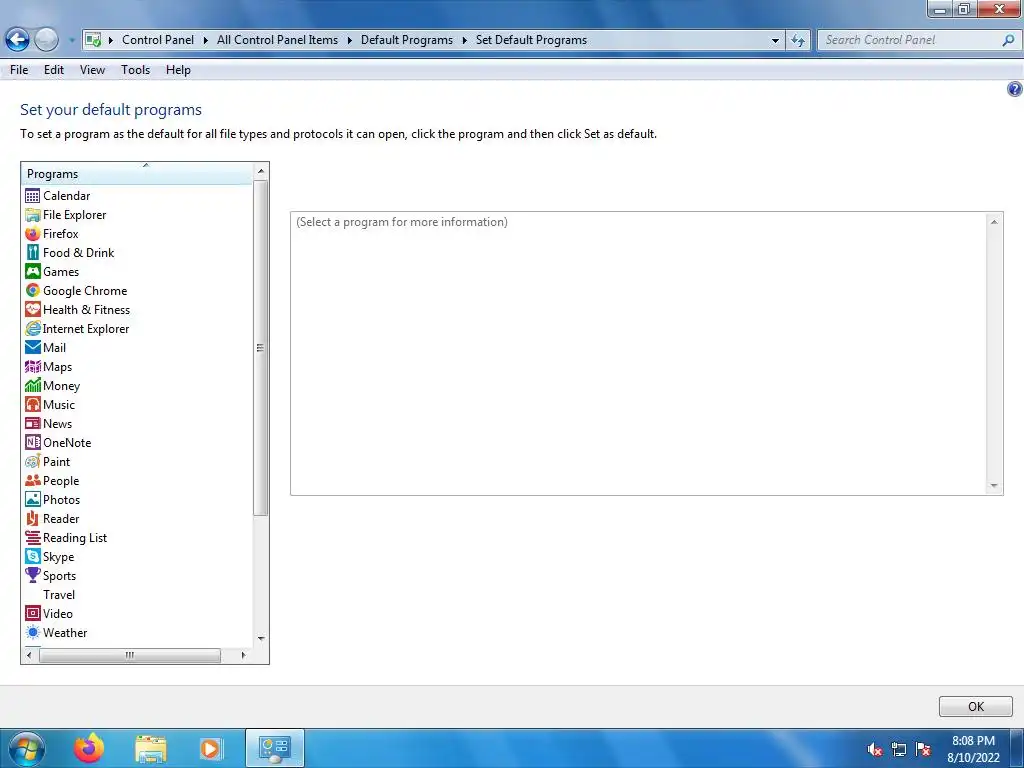Image resolution: width=1024 pixels, height=768 pixels.
Task: Open the Tools menu
Action: tap(135, 70)
